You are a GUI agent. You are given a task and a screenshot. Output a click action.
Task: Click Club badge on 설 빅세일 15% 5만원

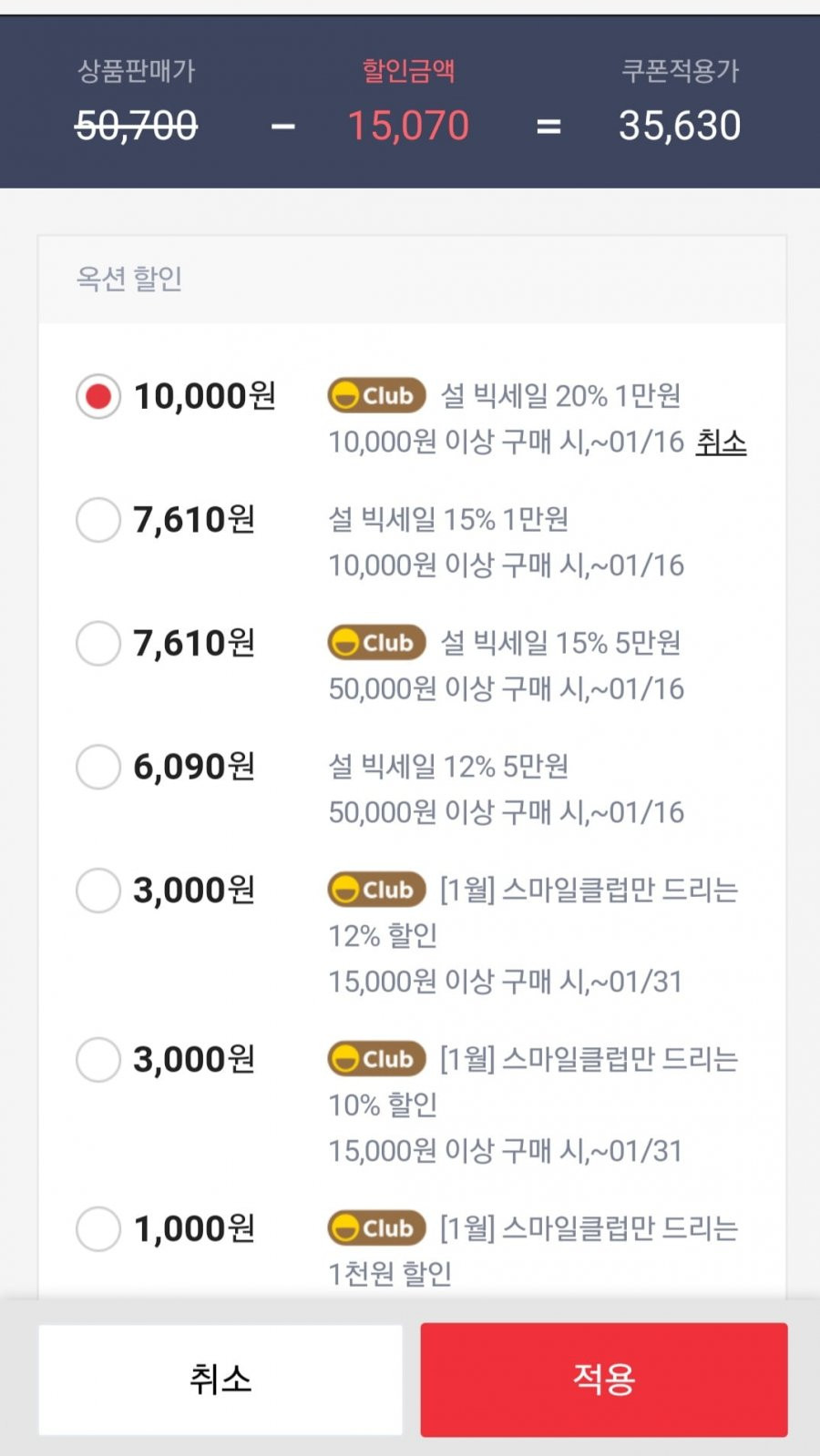(x=376, y=644)
